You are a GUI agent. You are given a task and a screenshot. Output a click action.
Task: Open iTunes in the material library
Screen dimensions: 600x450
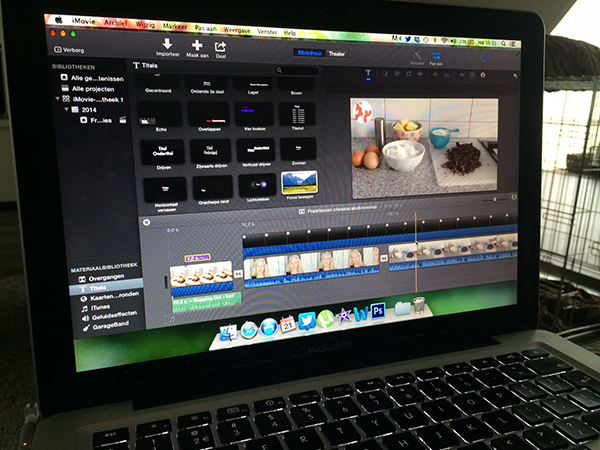click(x=96, y=308)
